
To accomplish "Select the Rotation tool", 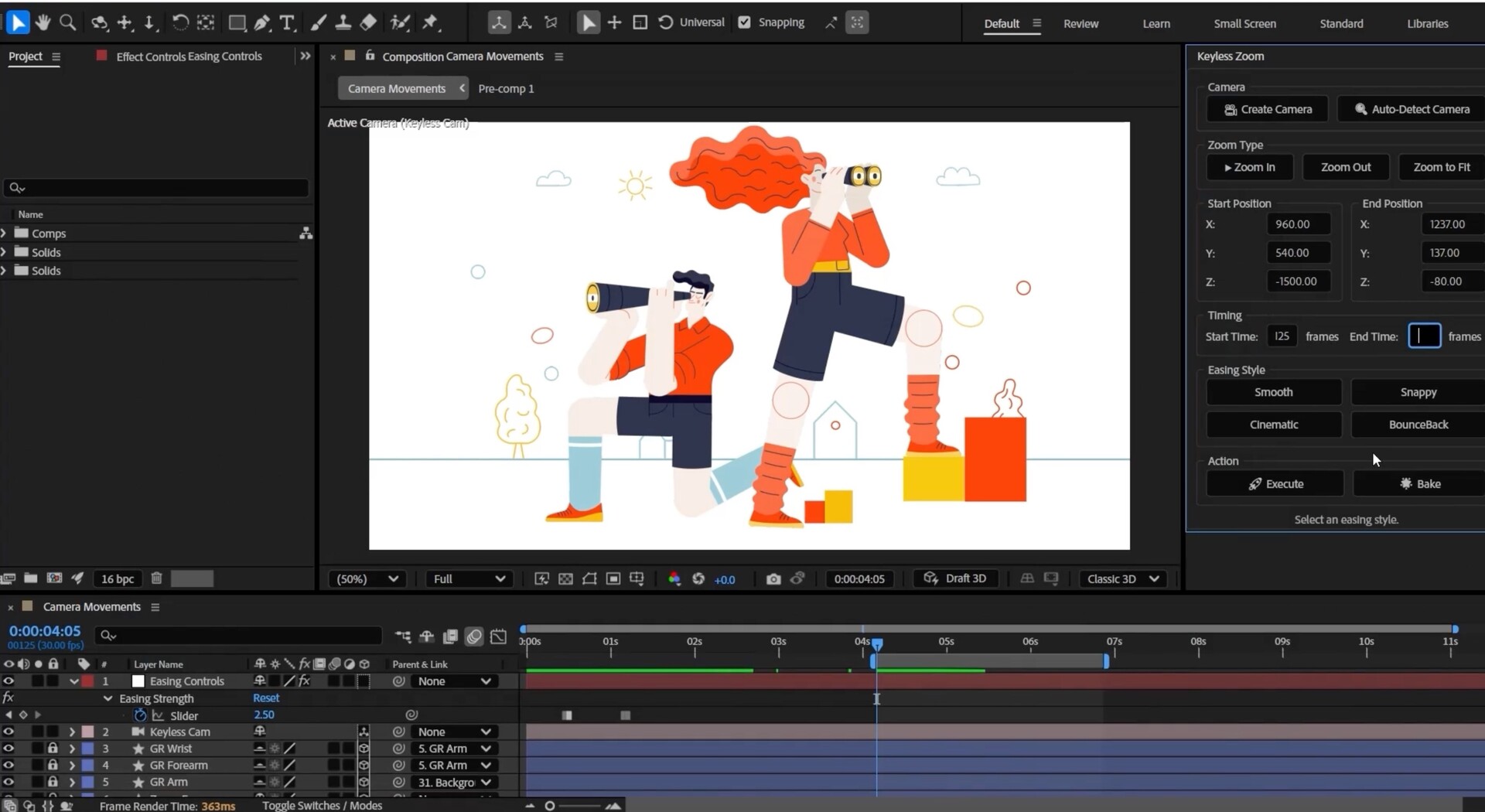I will pos(179,22).
